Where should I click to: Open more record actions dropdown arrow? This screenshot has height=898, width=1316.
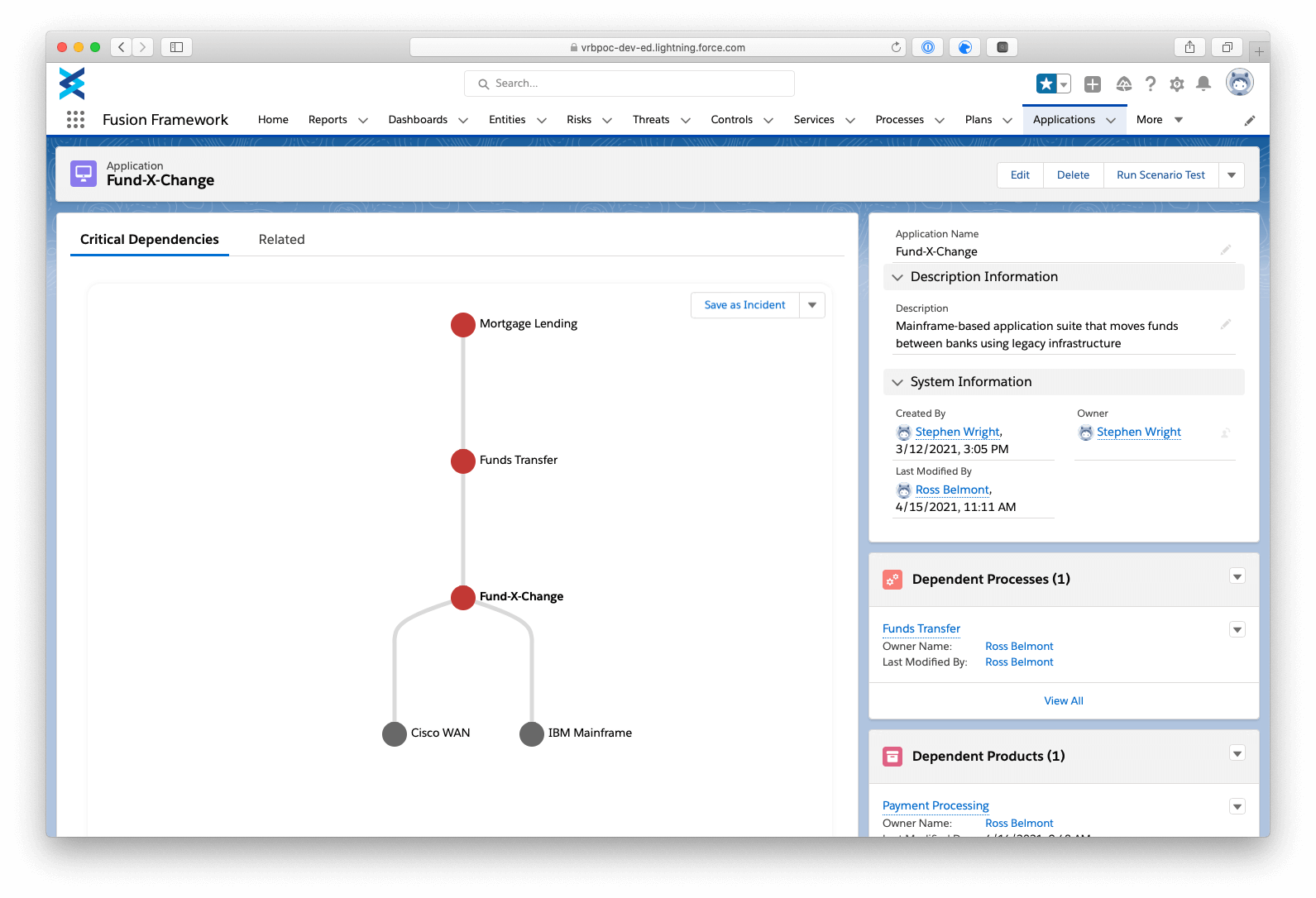coord(1232,175)
